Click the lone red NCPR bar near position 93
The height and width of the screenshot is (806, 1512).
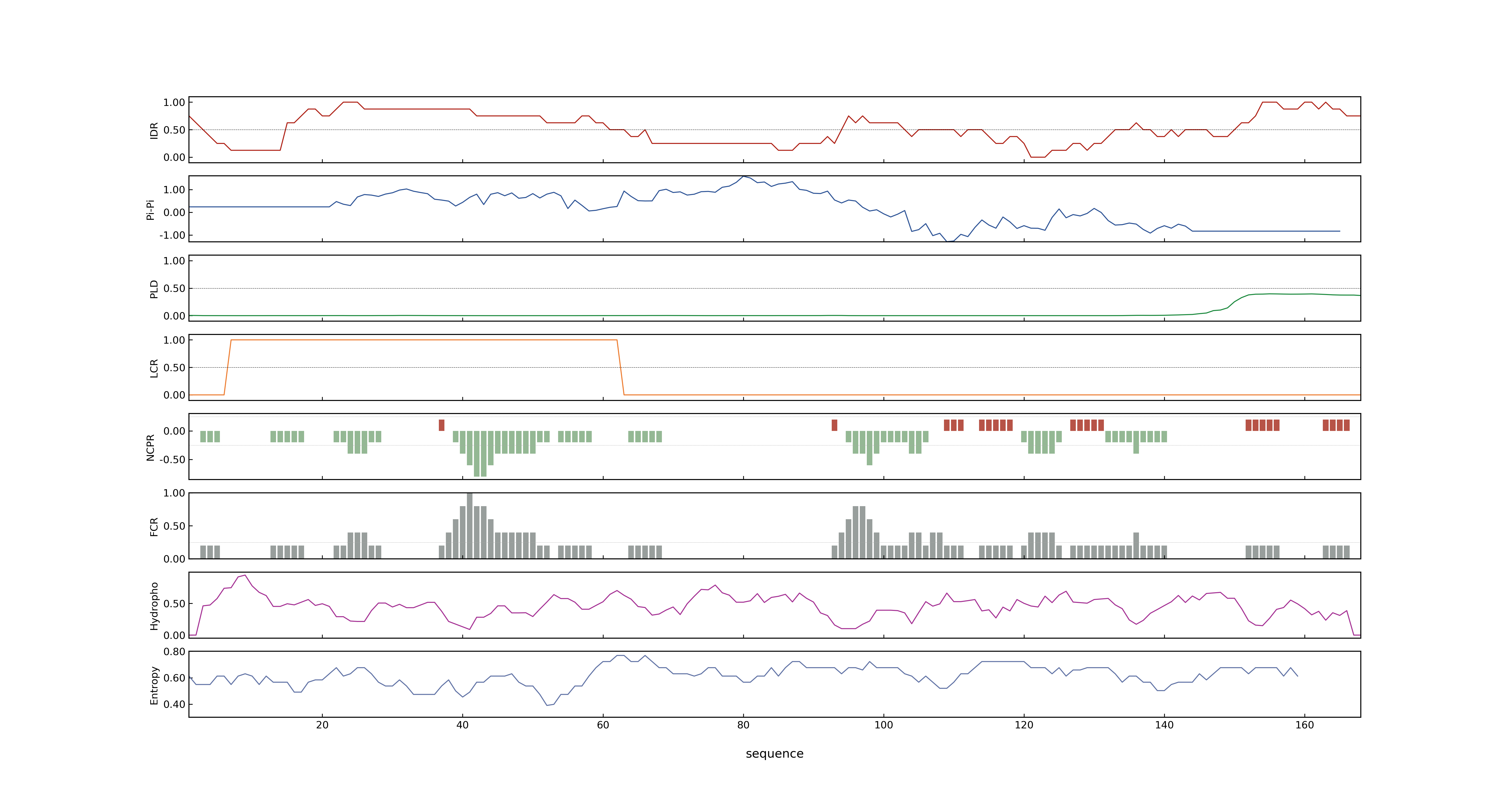click(x=834, y=425)
